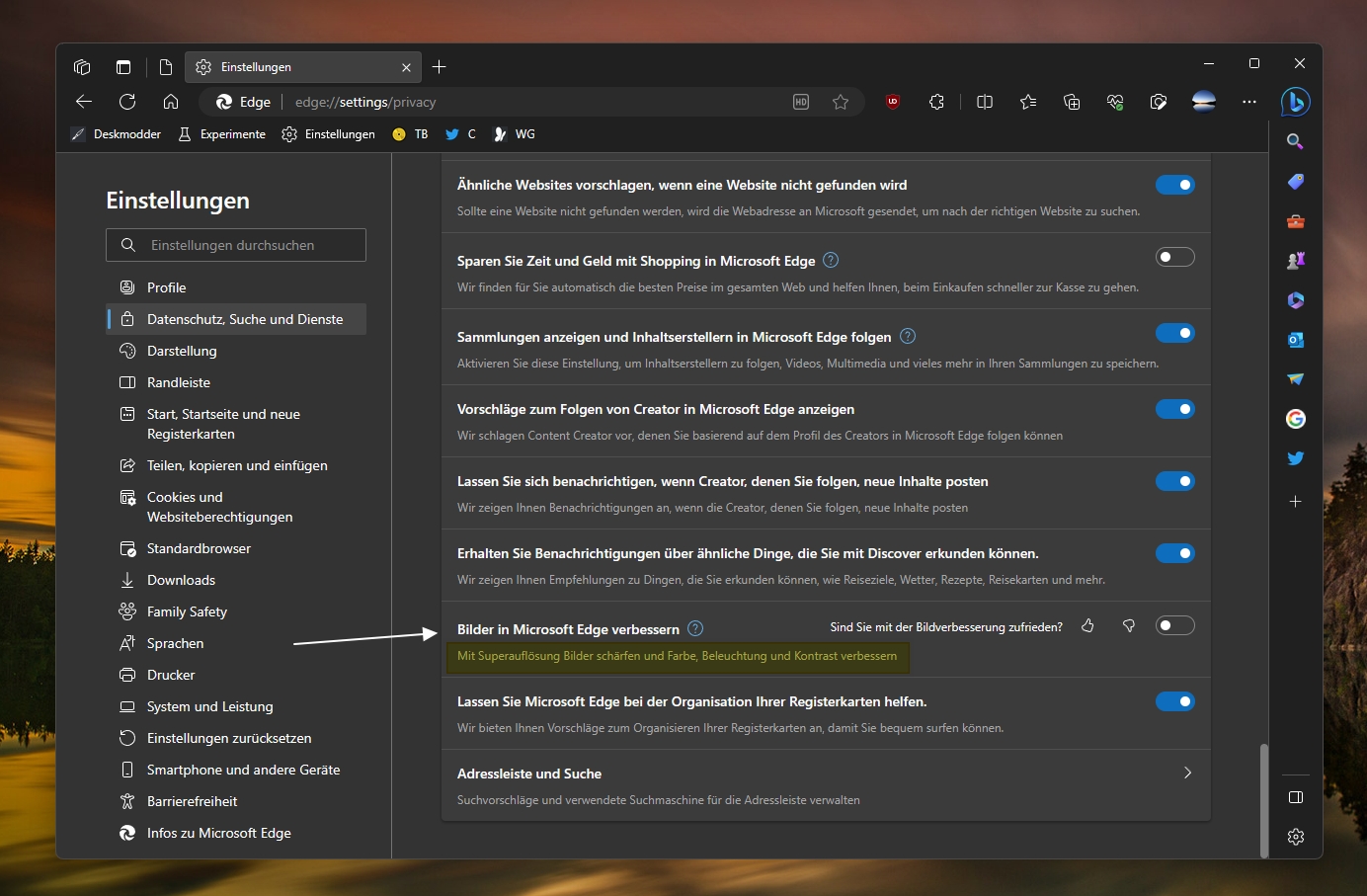
Task: Expand Adressleiste und Suche chevron
Action: (x=1187, y=773)
